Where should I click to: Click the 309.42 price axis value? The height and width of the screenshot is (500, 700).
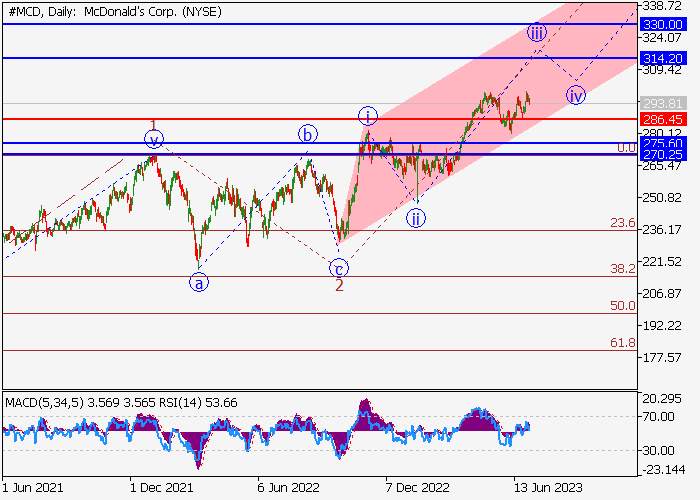pos(662,70)
